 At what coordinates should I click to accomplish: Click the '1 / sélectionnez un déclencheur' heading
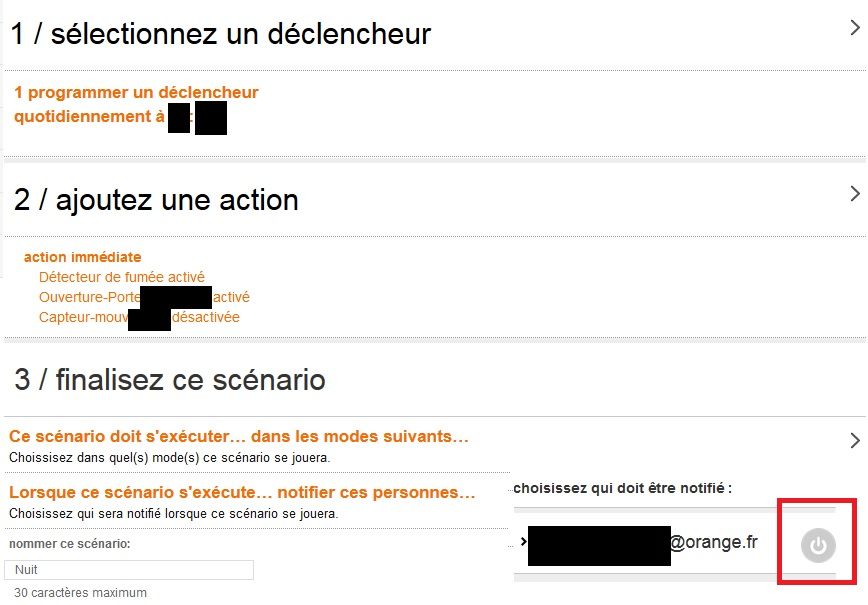click(x=221, y=34)
